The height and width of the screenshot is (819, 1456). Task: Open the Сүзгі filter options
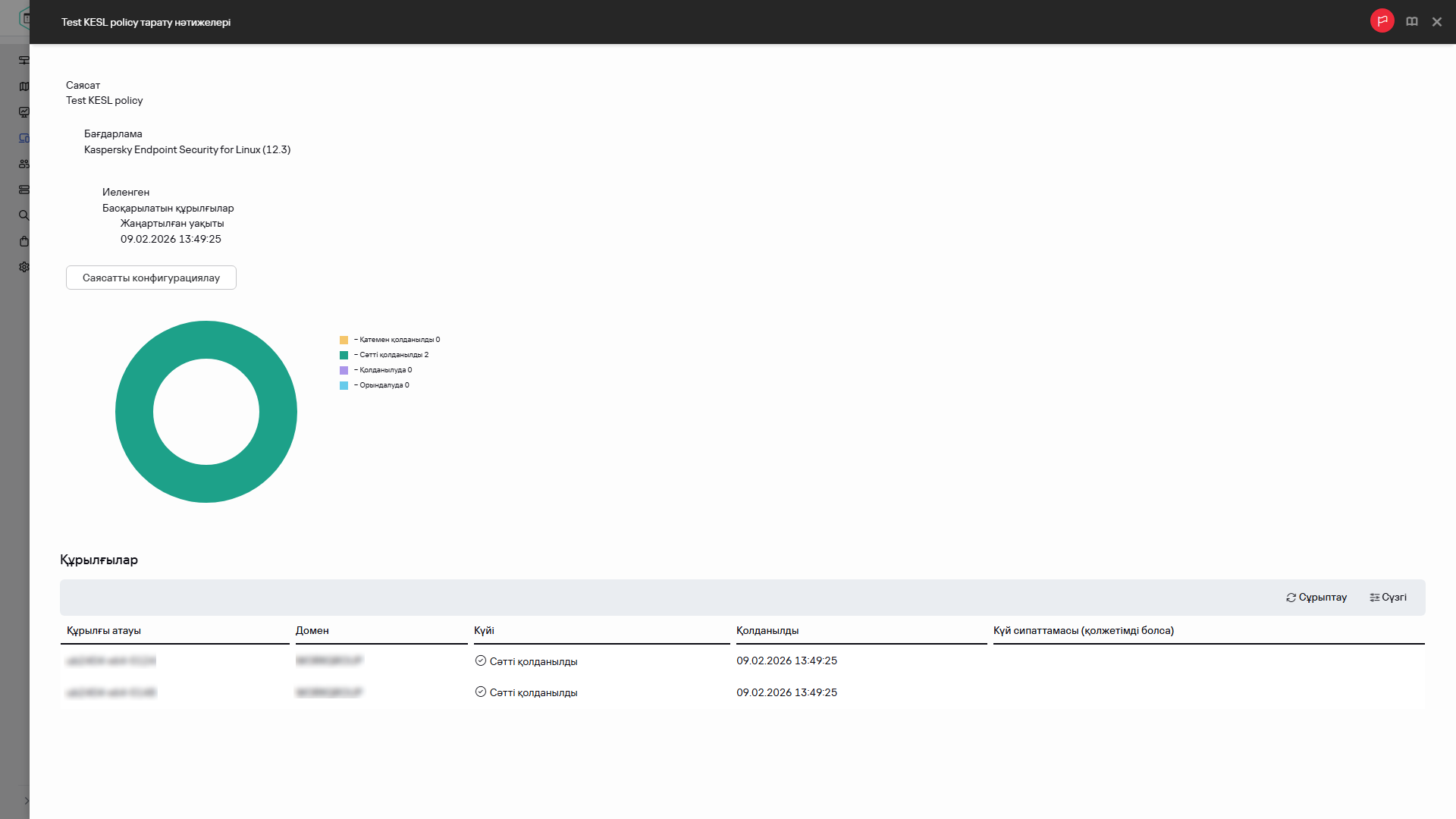1388,598
